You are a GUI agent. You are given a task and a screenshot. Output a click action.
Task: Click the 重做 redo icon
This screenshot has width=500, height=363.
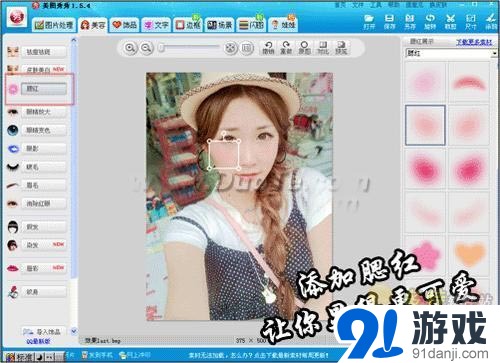point(286,48)
